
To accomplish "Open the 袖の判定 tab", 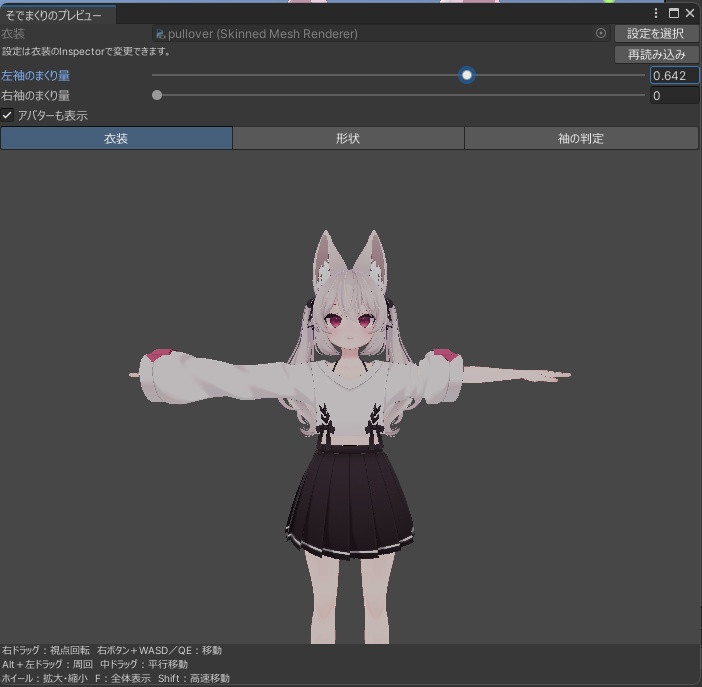I will coord(581,138).
